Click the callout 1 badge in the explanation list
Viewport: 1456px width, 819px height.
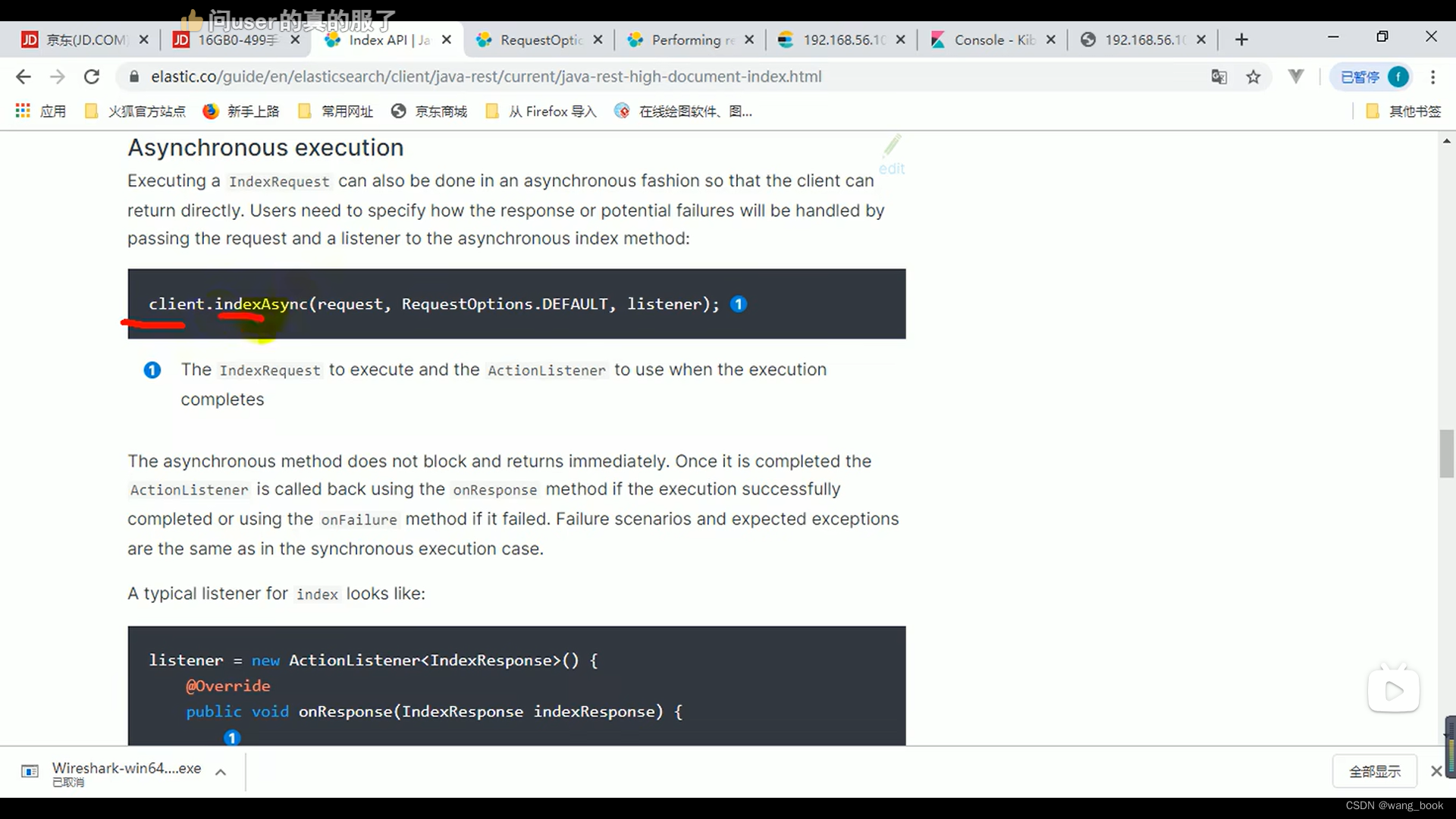click(152, 370)
